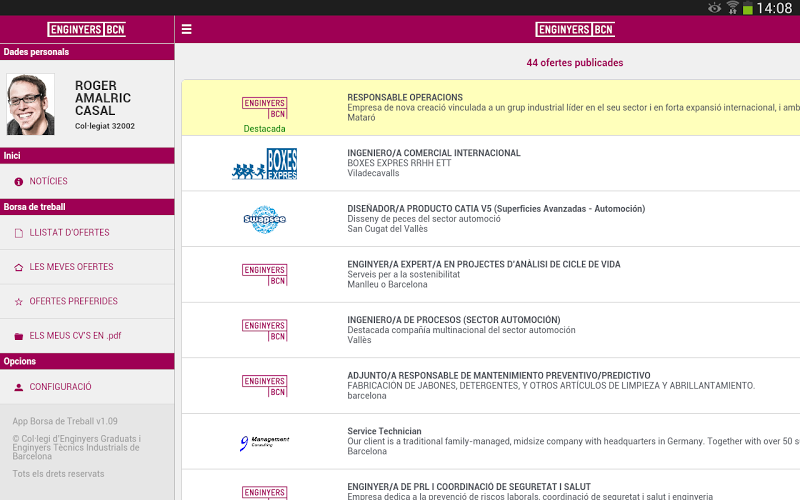Click BOXES EXPRES RRHH ETT company name

tap(399, 163)
